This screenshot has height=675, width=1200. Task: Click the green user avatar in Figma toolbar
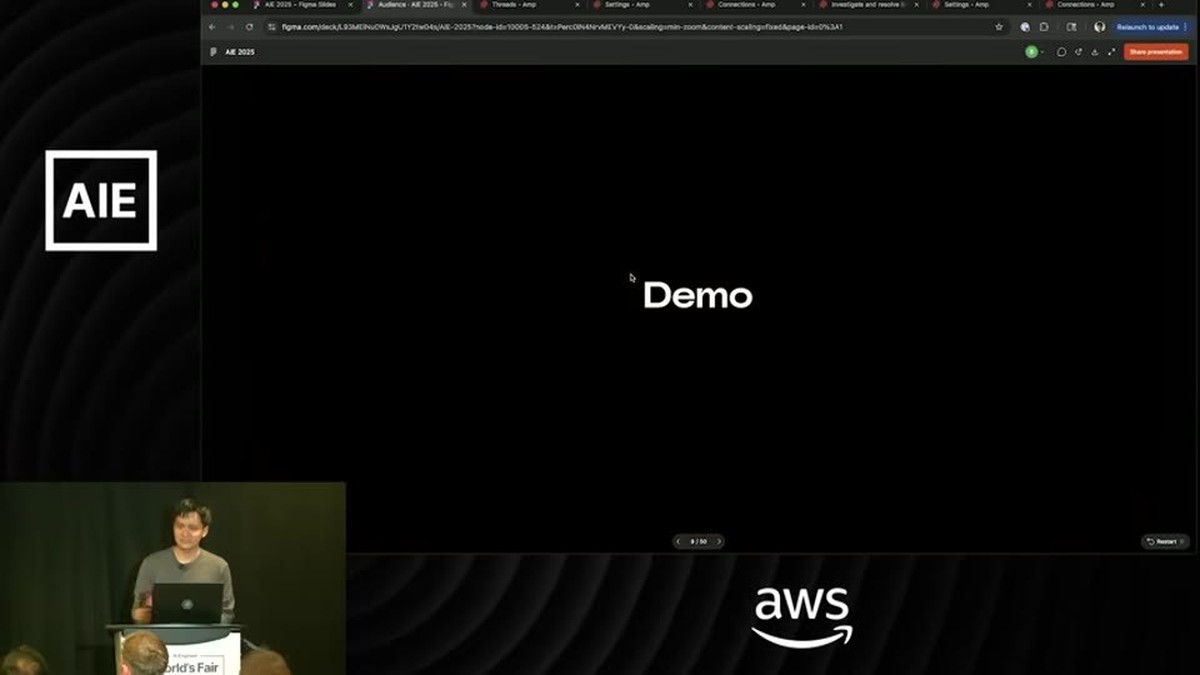pos(1031,52)
